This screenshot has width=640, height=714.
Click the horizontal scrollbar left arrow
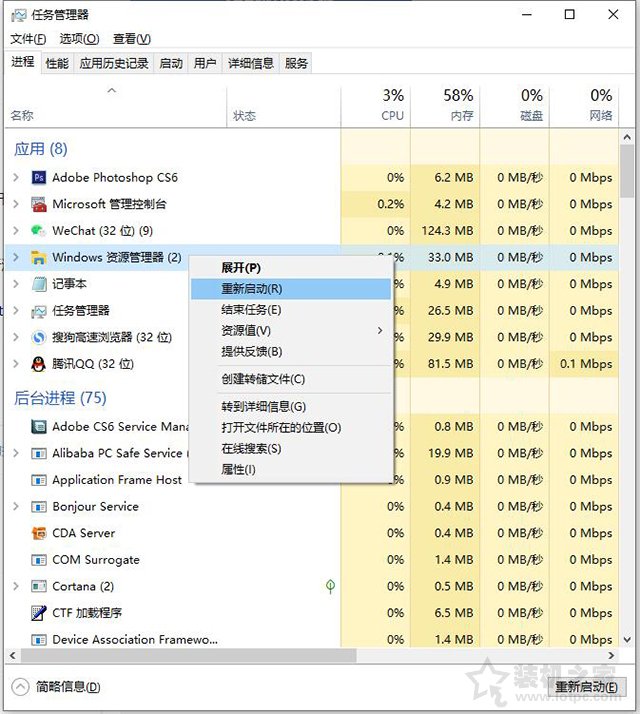point(13,656)
